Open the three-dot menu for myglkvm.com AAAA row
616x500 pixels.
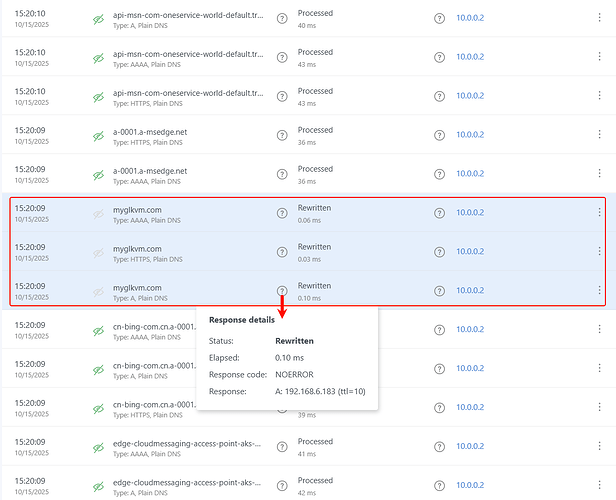(x=599, y=212)
